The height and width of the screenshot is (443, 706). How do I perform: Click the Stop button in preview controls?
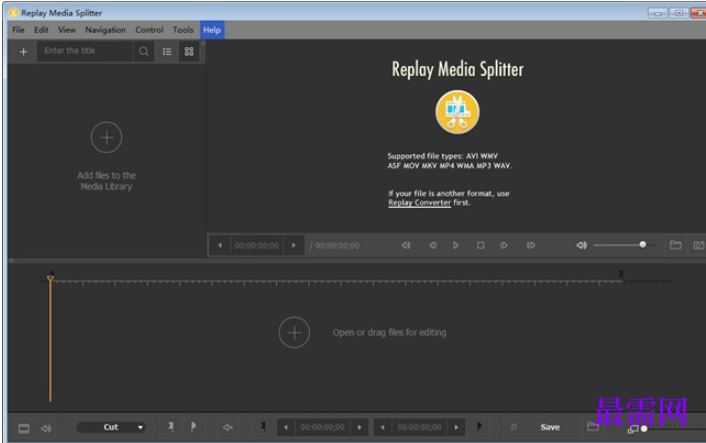tap(480, 245)
